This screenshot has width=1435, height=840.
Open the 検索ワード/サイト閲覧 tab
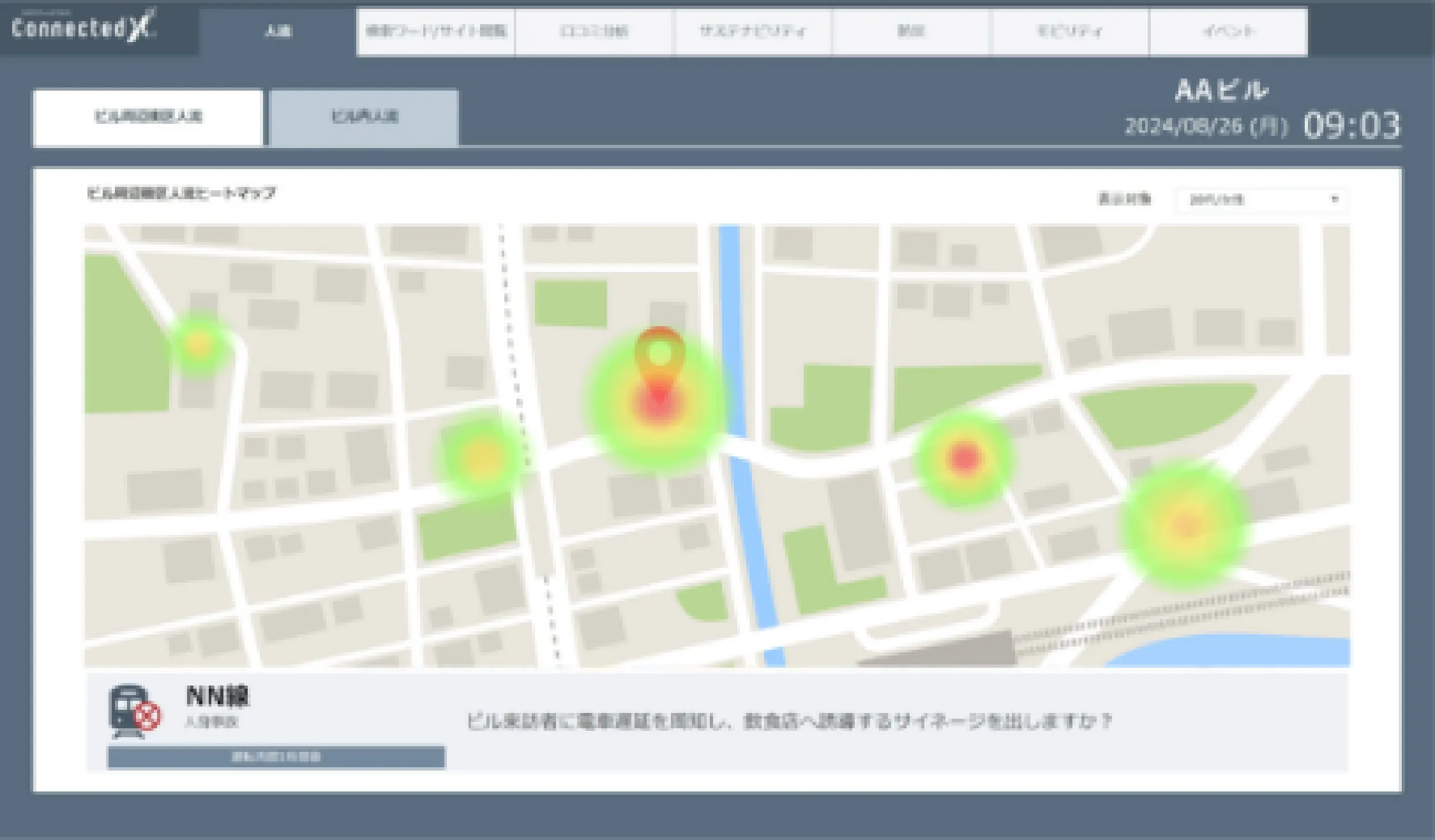[436, 31]
